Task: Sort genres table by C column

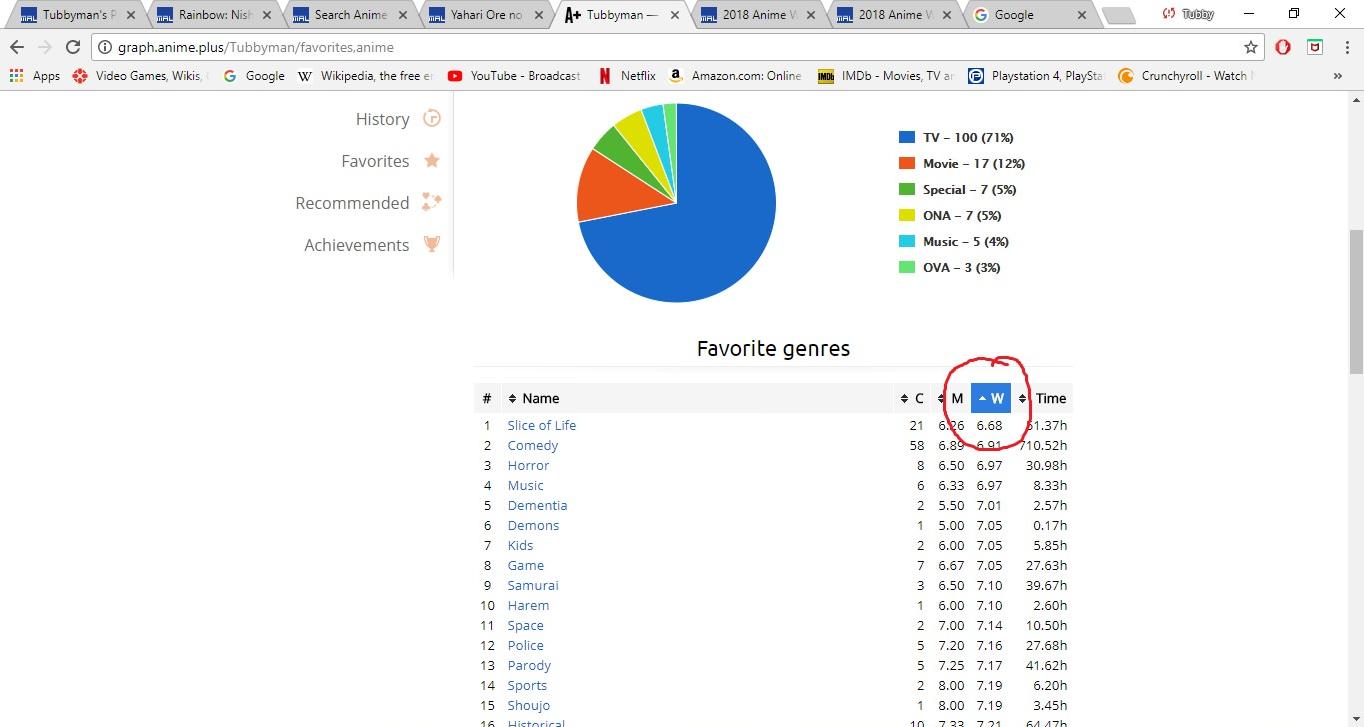Action: click(x=912, y=398)
